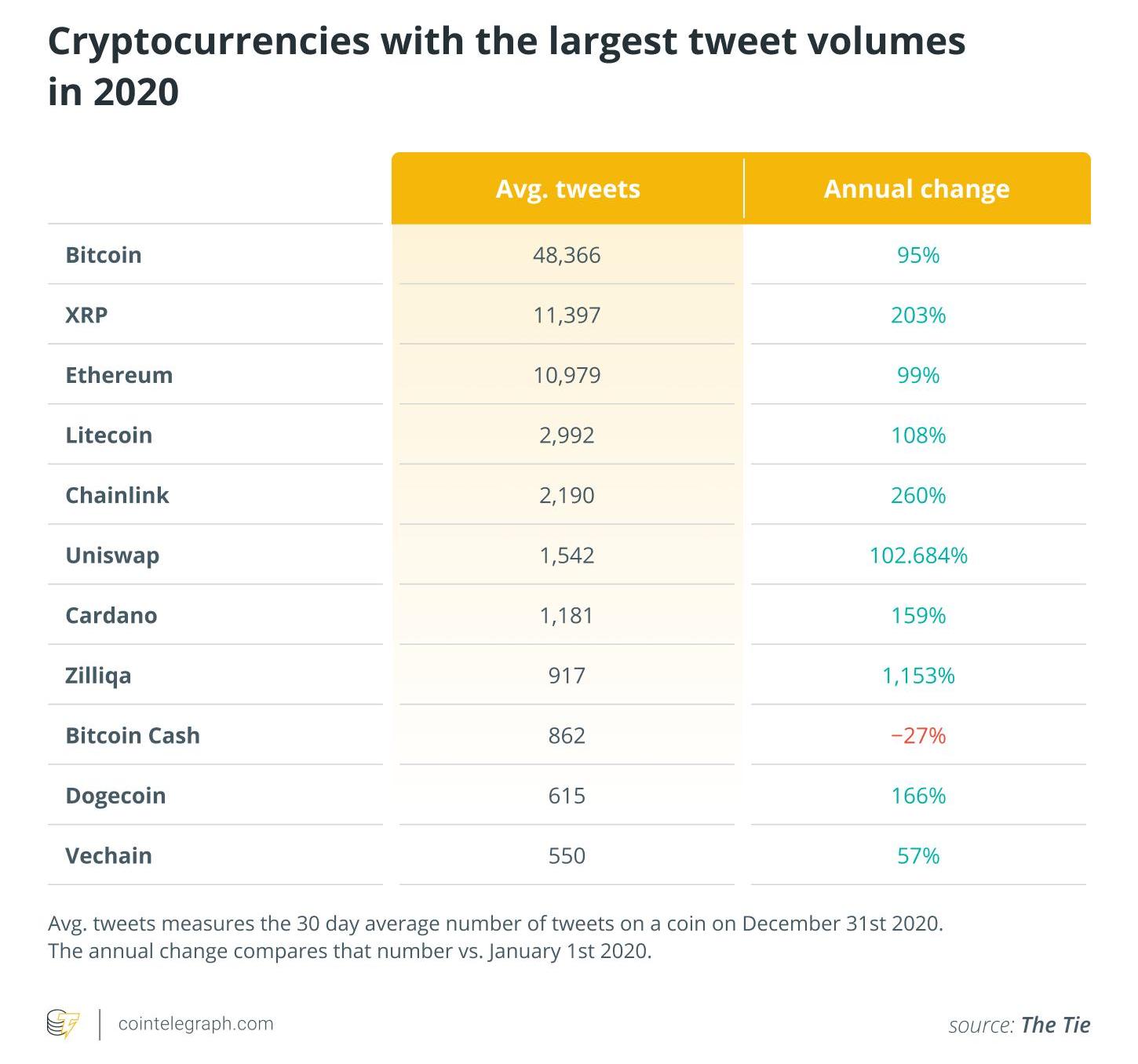The image size is (1138, 1064).
Task: Click the Cointelegraph coin logo icon
Action: point(64,1024)
